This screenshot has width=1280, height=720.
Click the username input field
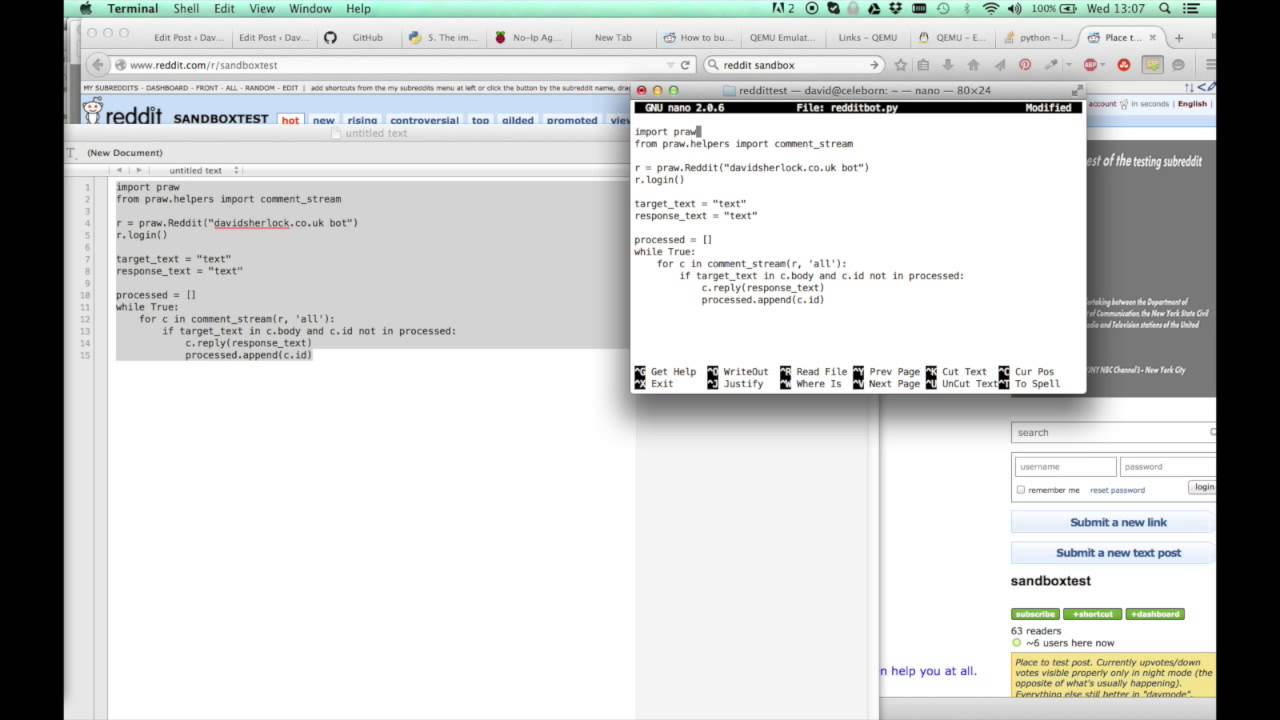[x=1065, y=466]
